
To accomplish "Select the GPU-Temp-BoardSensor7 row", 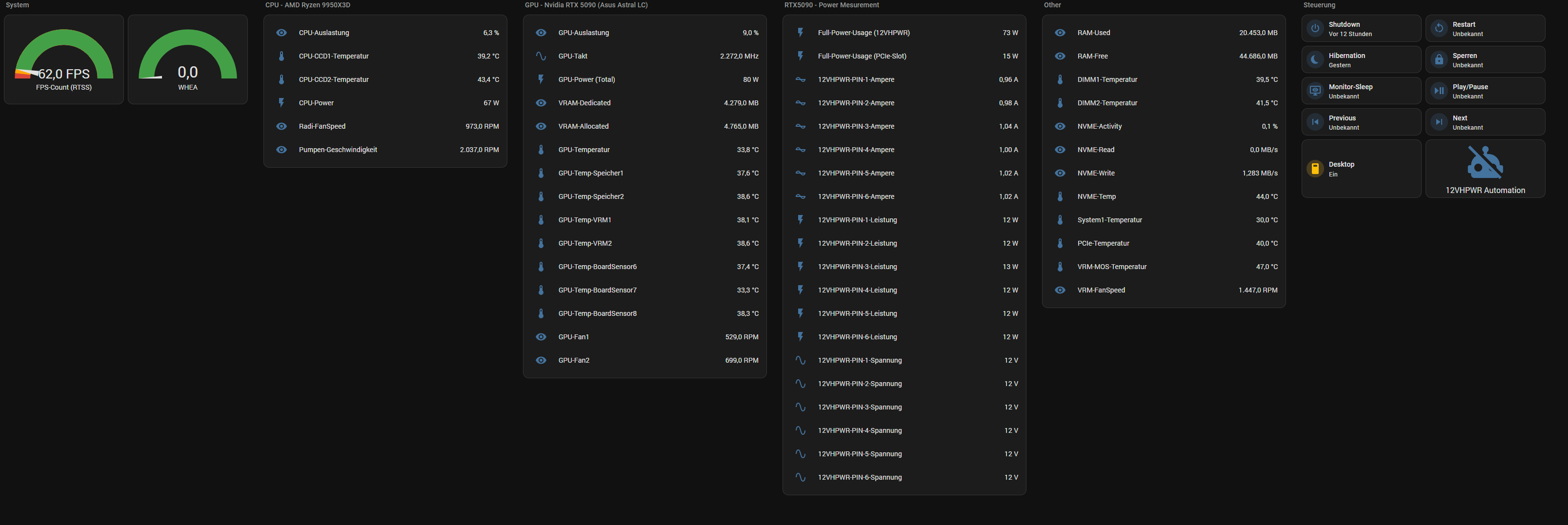I will point(644,290).
